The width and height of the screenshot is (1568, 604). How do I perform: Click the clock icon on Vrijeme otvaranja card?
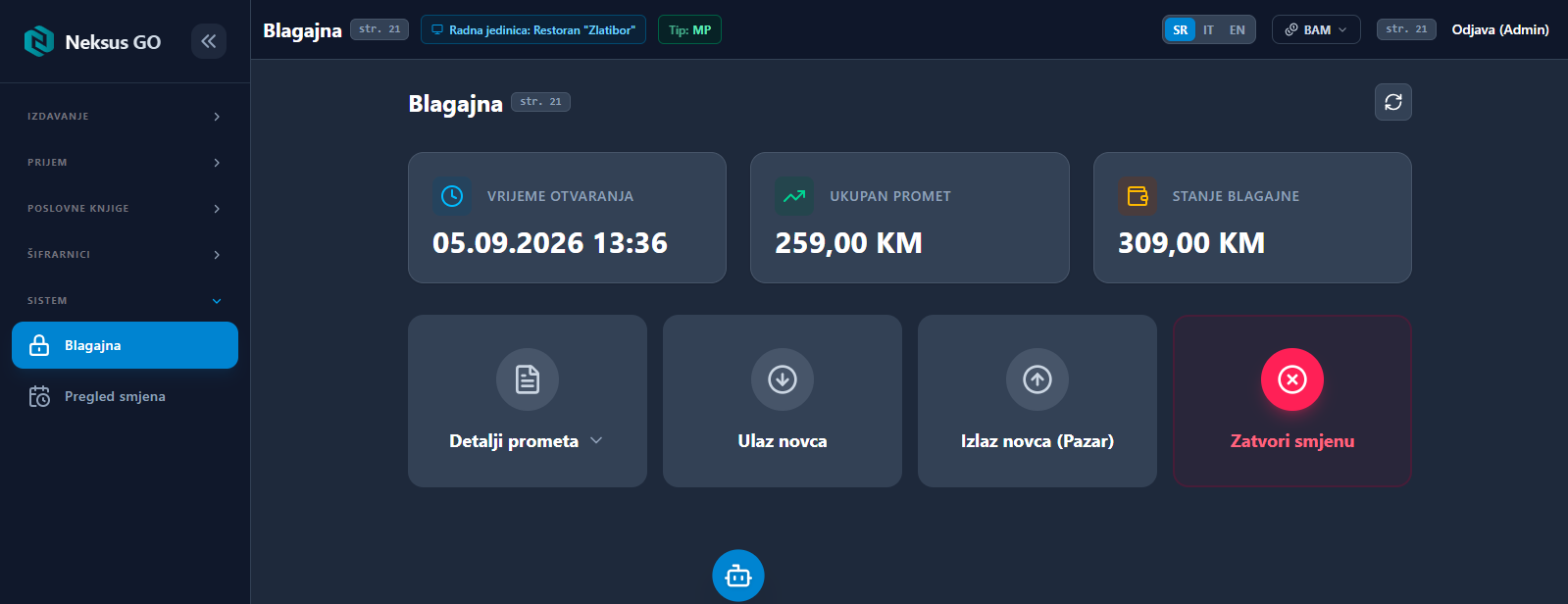point(452,196)
